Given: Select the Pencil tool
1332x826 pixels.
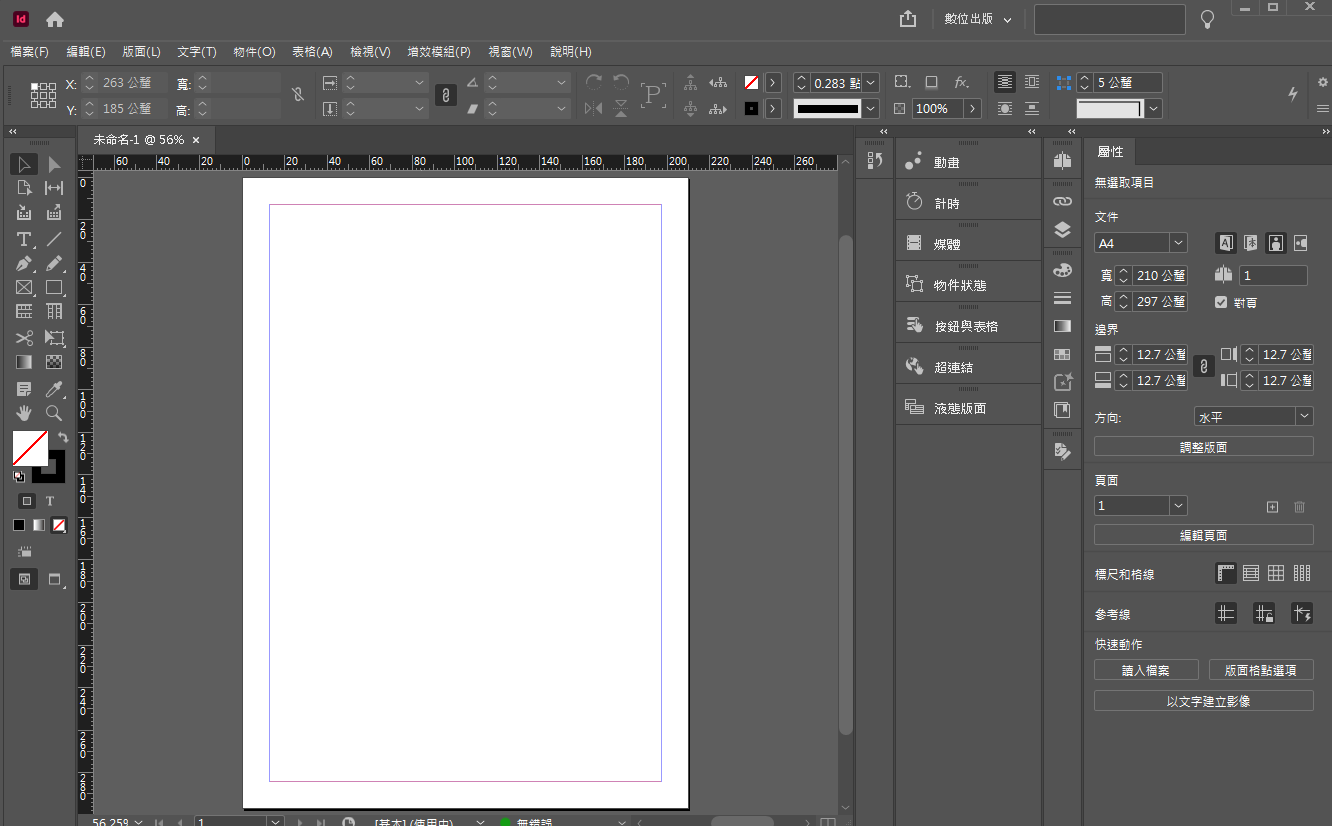Looking at the screenshot, I should pos(54,264).
